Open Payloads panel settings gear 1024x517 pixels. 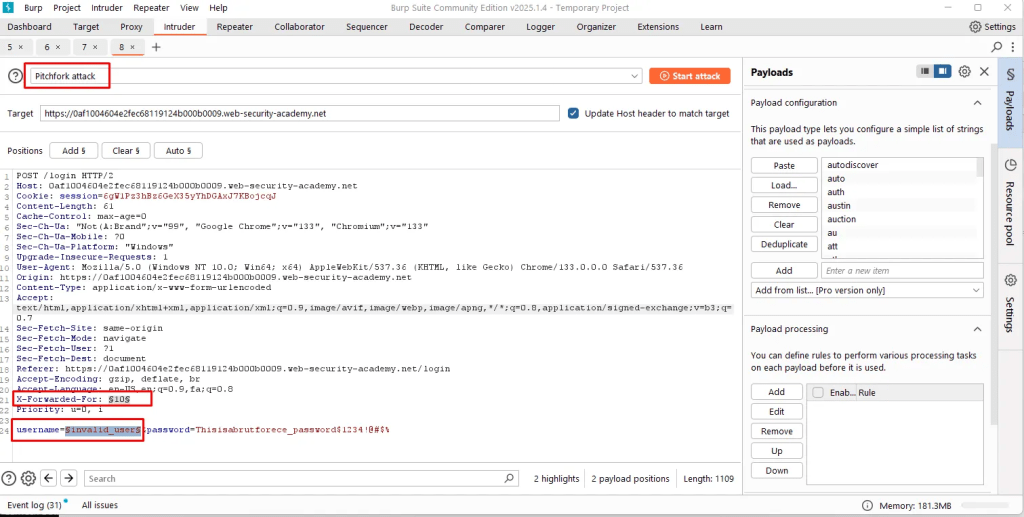965,72
